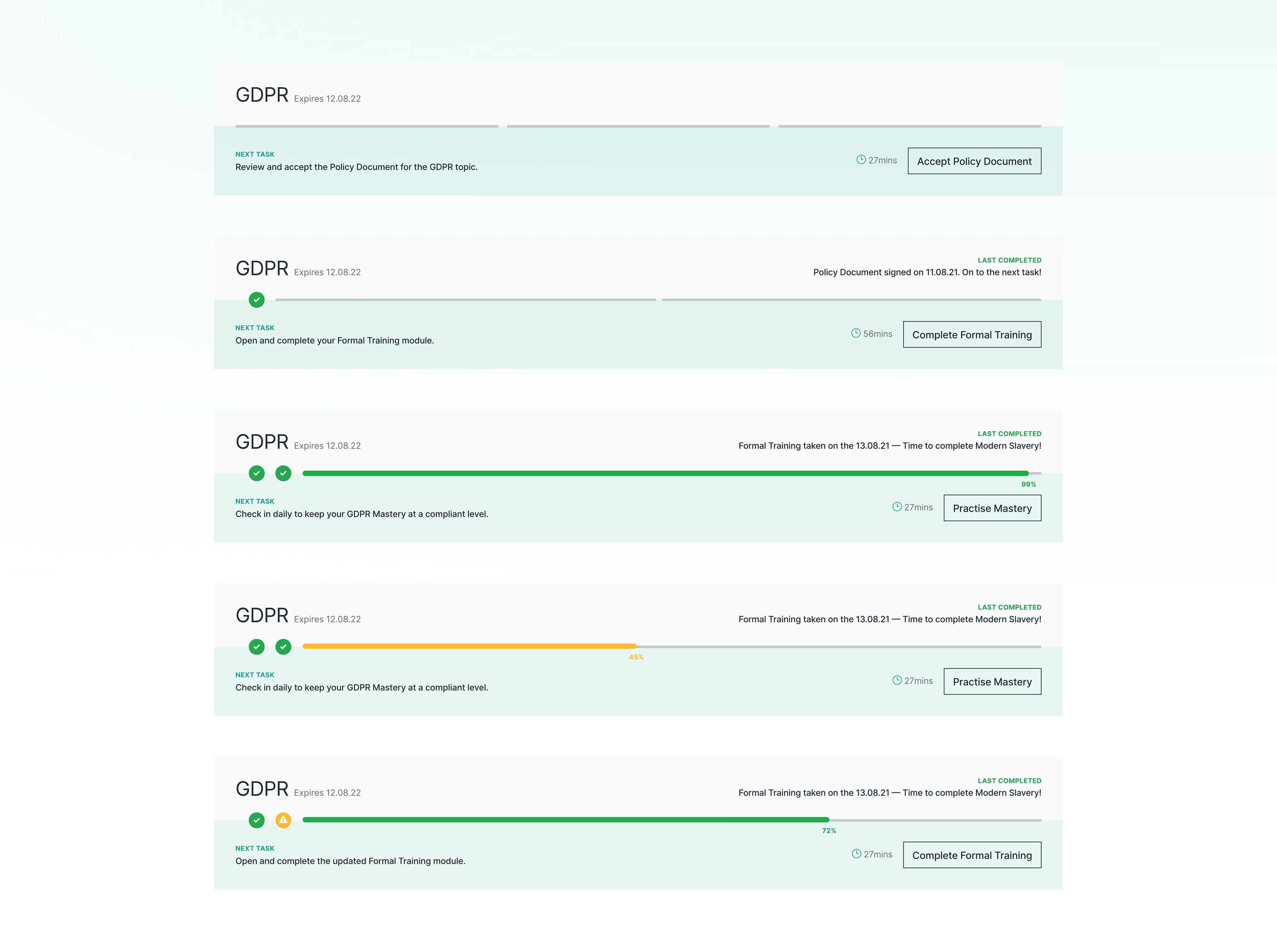
Task: Click the NEXT TASK label above 'Review and accept'
Action: click(x=255, y=155)
